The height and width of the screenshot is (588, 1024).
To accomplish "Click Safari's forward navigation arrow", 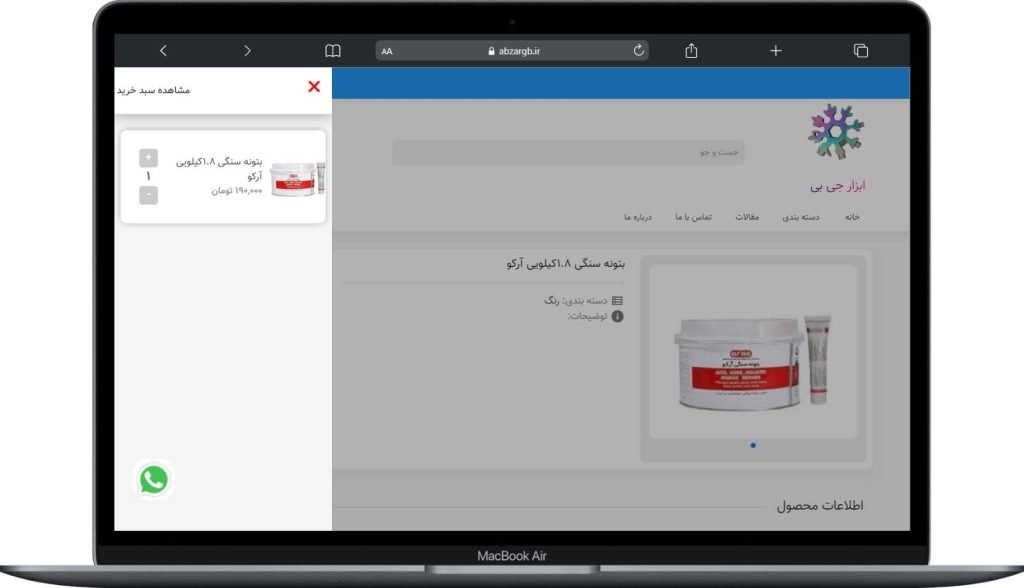I will (x=247, y=51).
